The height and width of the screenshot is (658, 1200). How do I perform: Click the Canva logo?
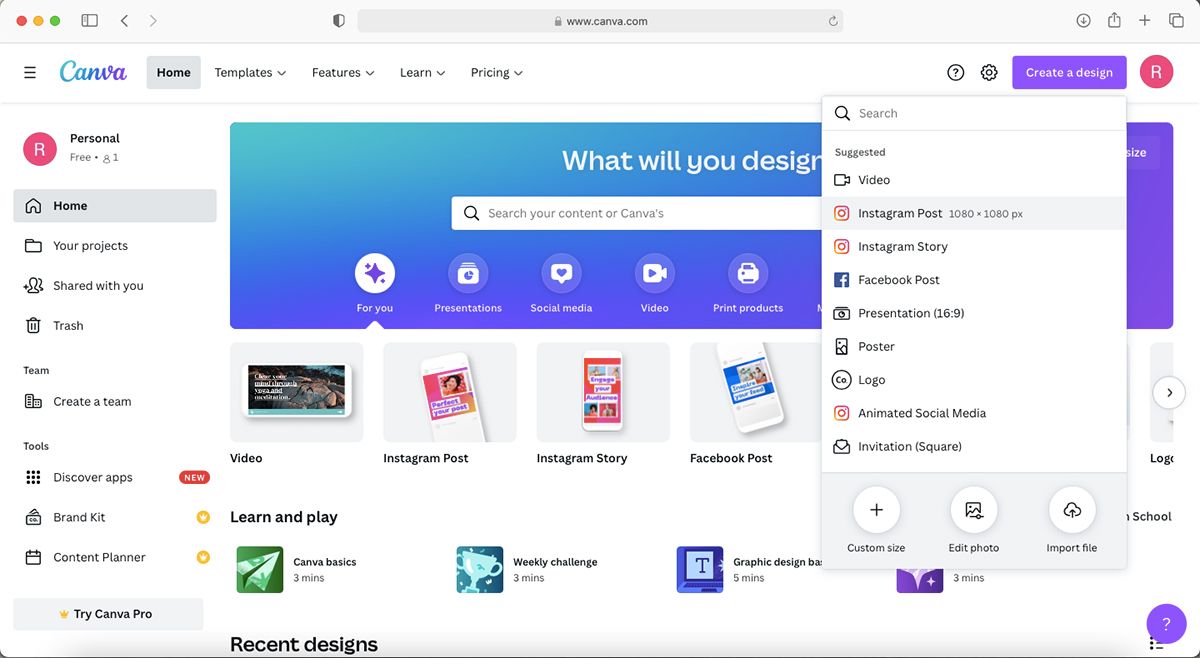(93, 72)
